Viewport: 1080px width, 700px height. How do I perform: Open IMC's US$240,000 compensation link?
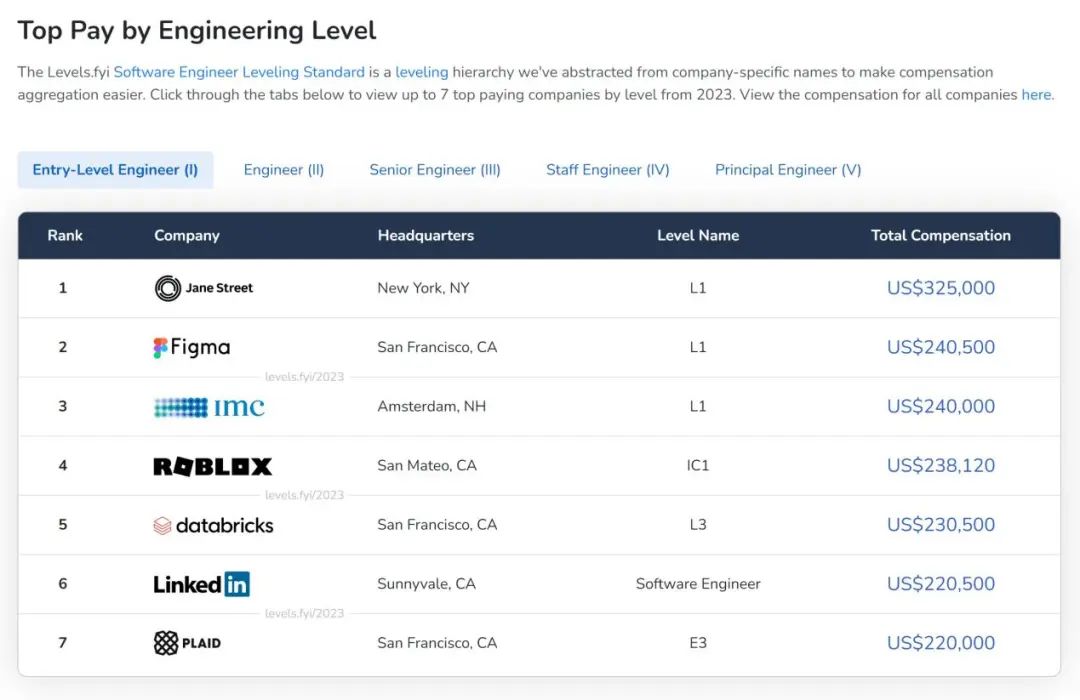940,406
